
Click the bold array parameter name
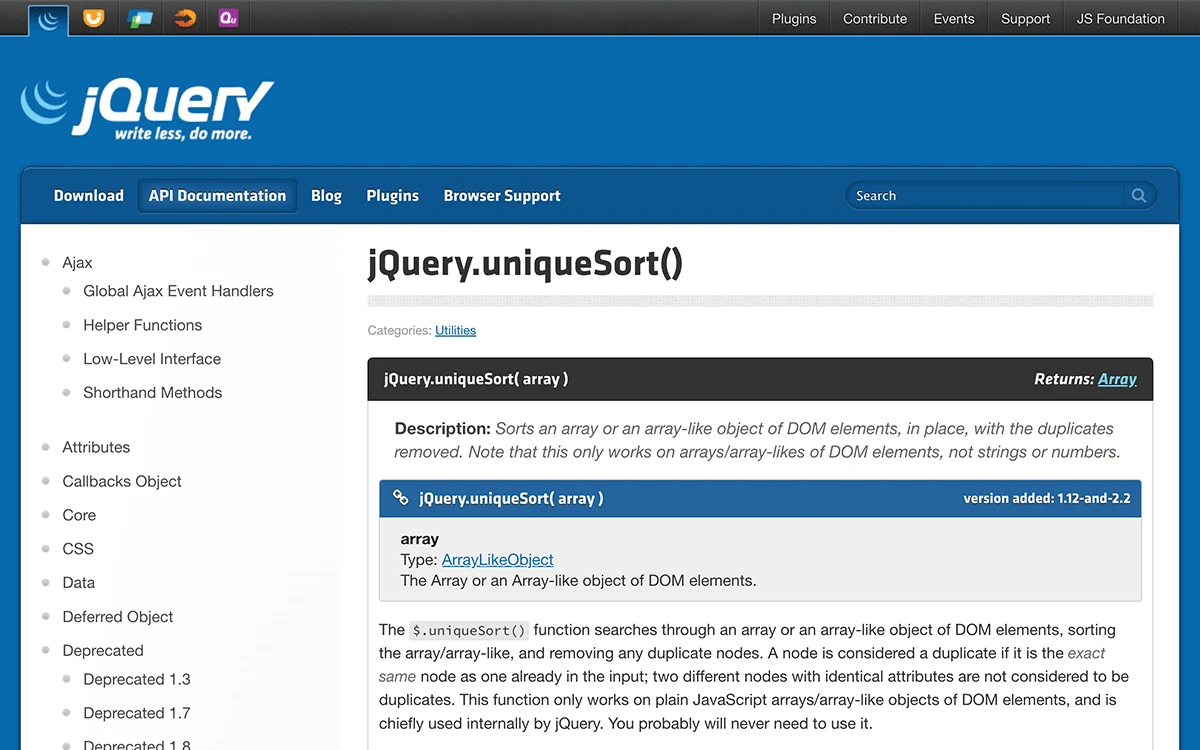point(420,539)
